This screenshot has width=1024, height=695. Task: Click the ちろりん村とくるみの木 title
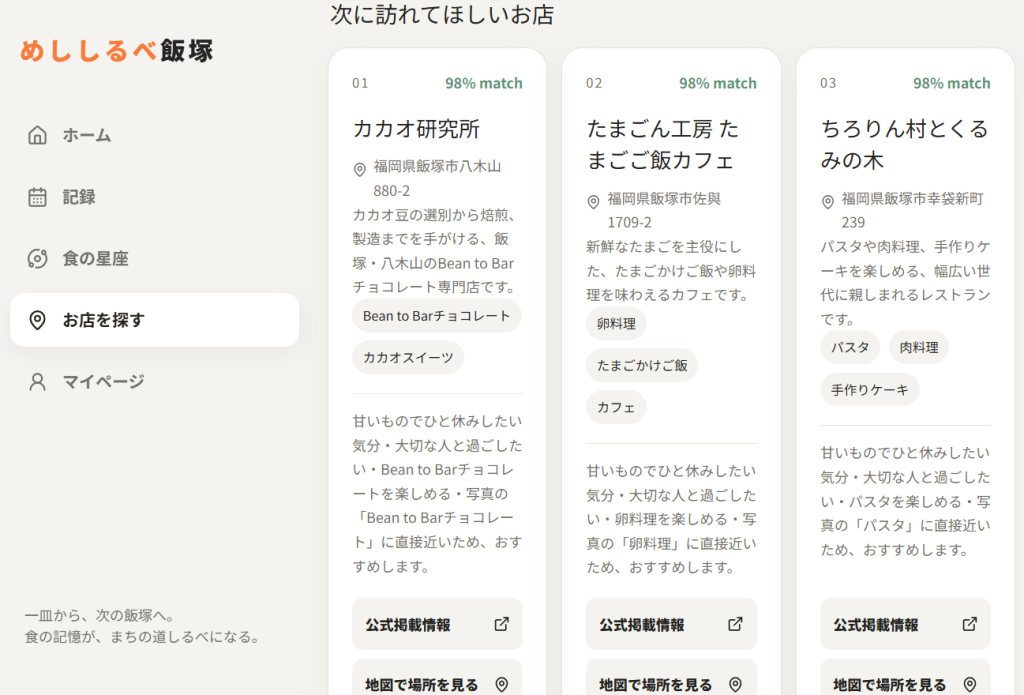point(905,144)
